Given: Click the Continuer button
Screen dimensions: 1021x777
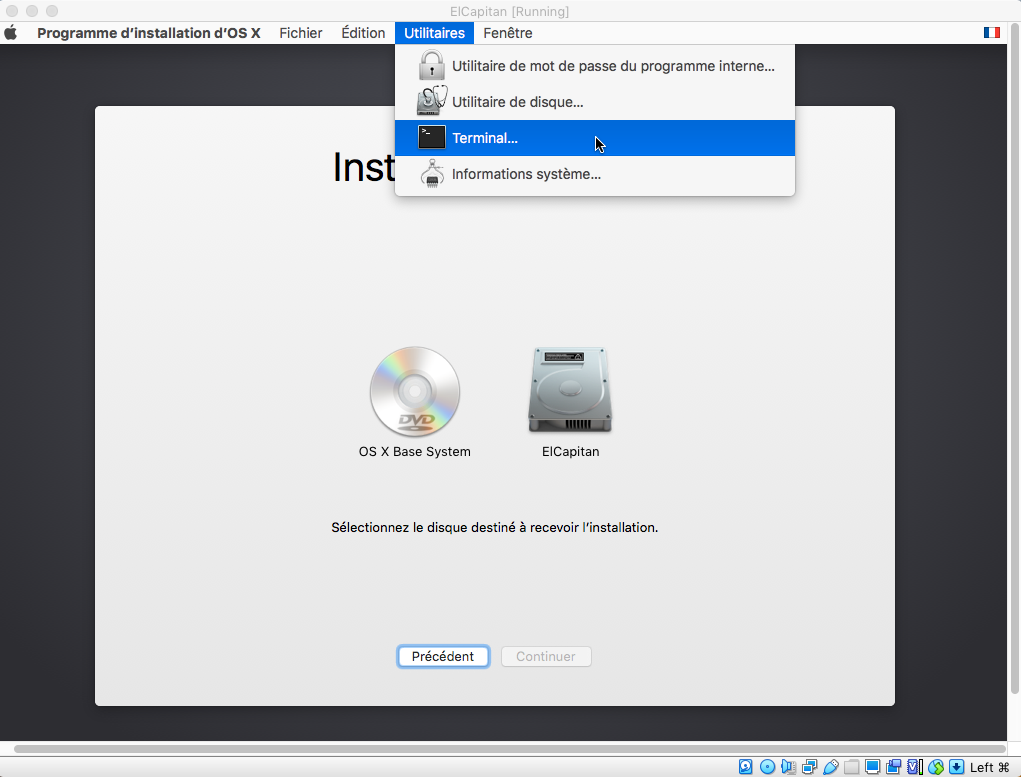Looking at the screenshot, I should [x=546, y=657].
